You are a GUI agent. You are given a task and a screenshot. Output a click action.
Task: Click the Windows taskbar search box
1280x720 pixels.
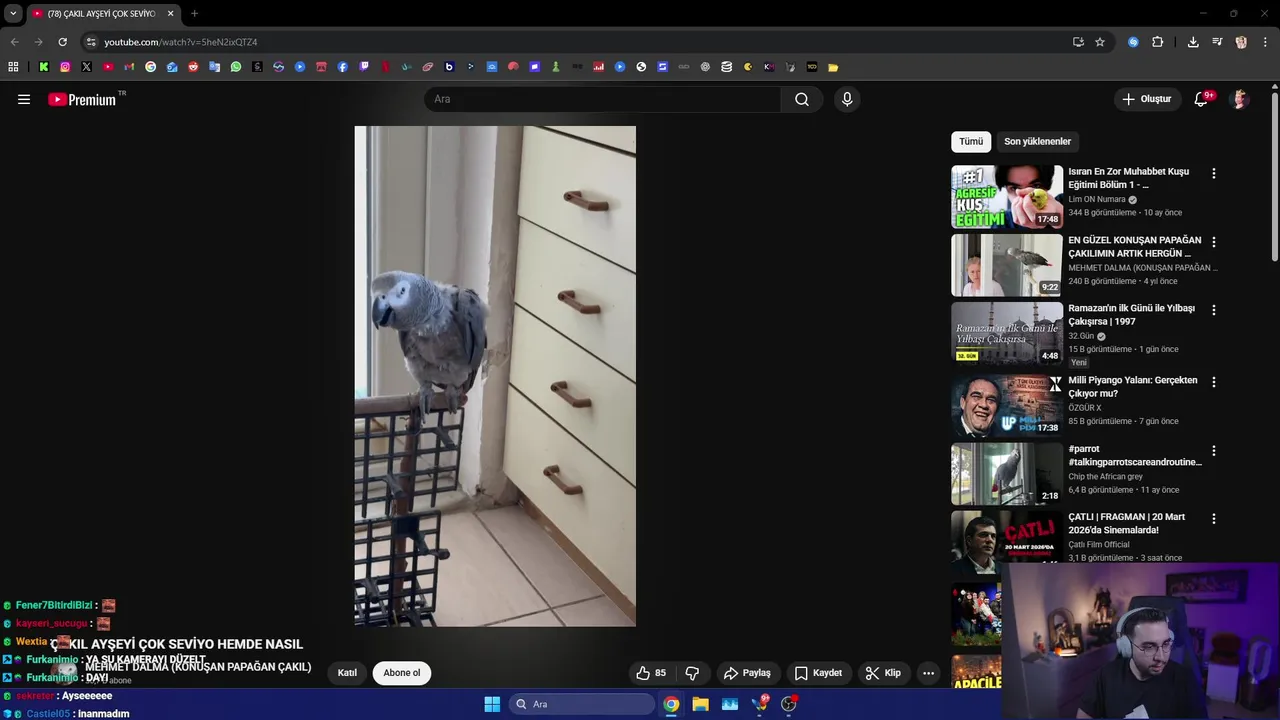582,704
